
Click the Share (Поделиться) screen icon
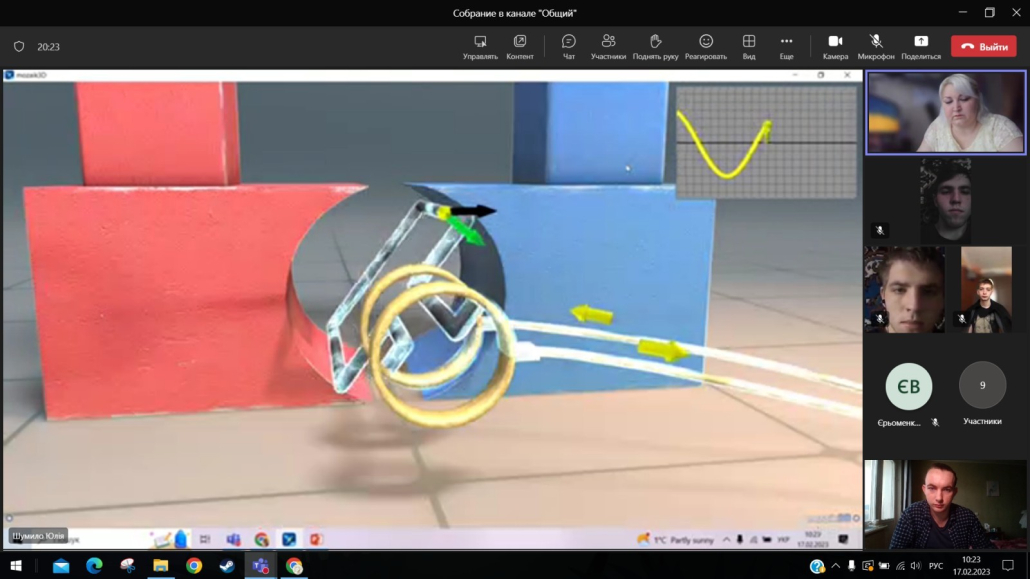pos(920,46)
